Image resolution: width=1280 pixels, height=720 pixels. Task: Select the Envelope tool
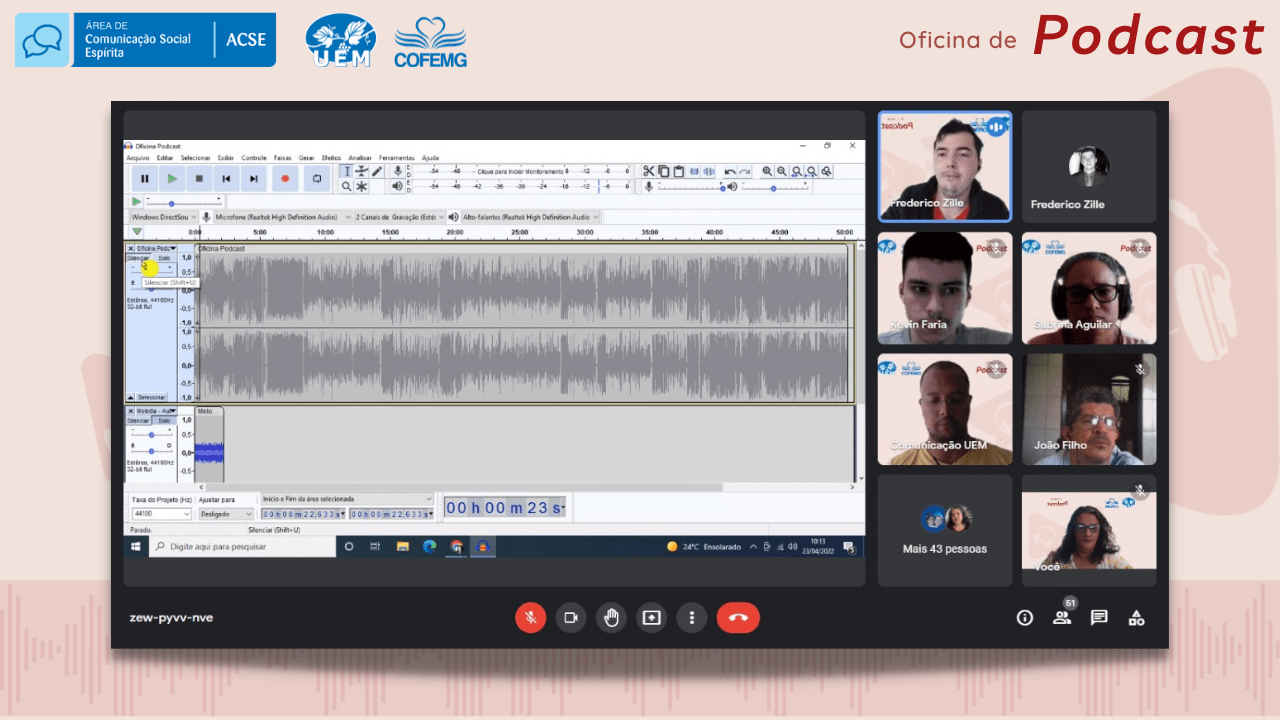click(362, 171)
